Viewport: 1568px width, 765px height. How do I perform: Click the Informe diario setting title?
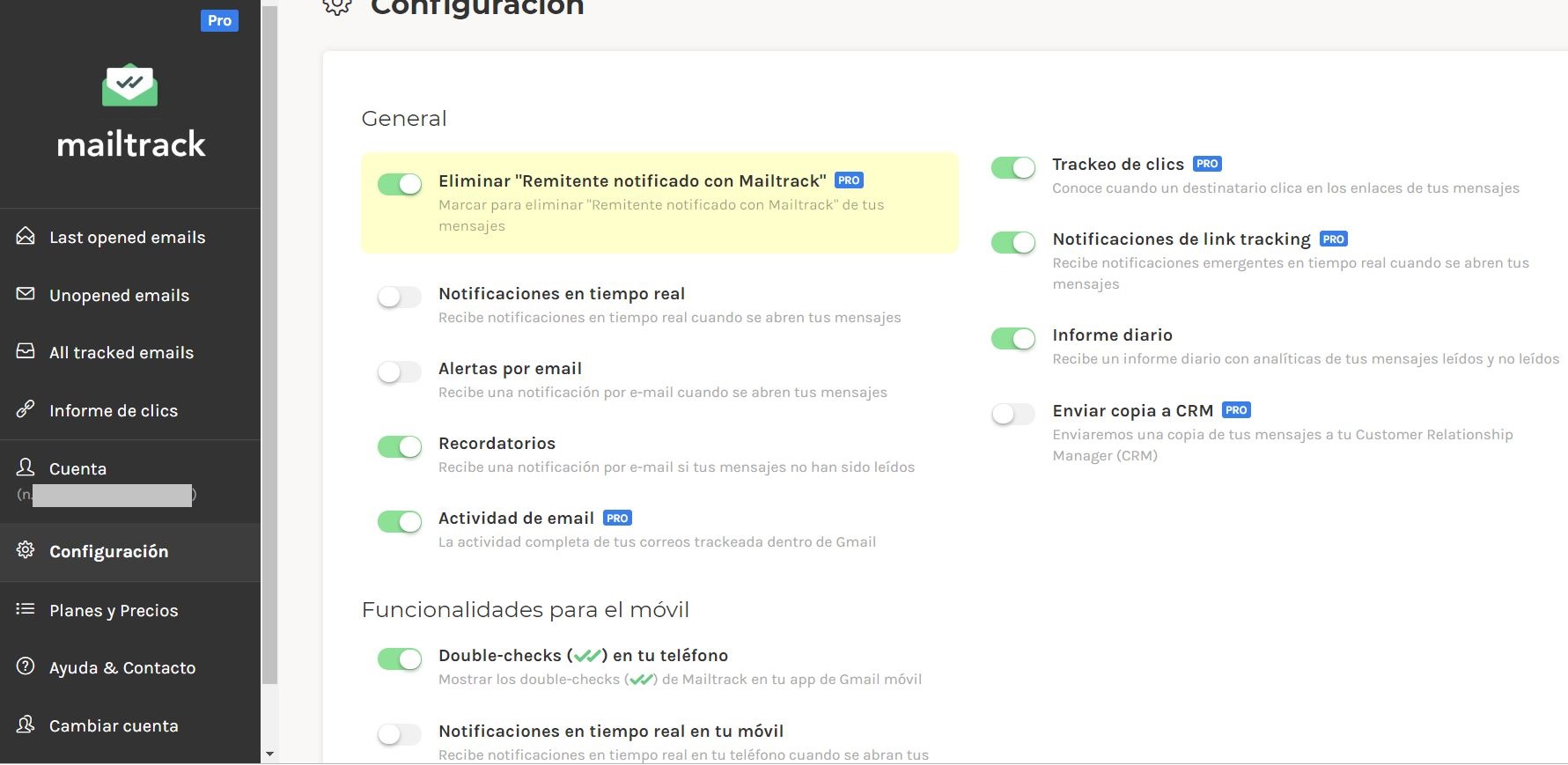tap(1113, 335)
